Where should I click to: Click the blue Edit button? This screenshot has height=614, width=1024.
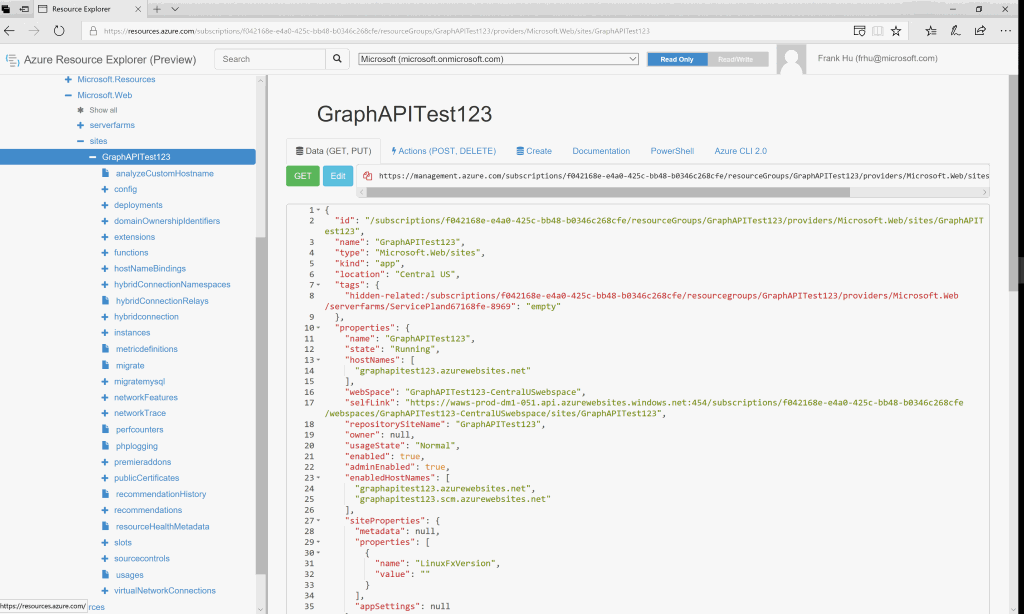click(338, 176)
